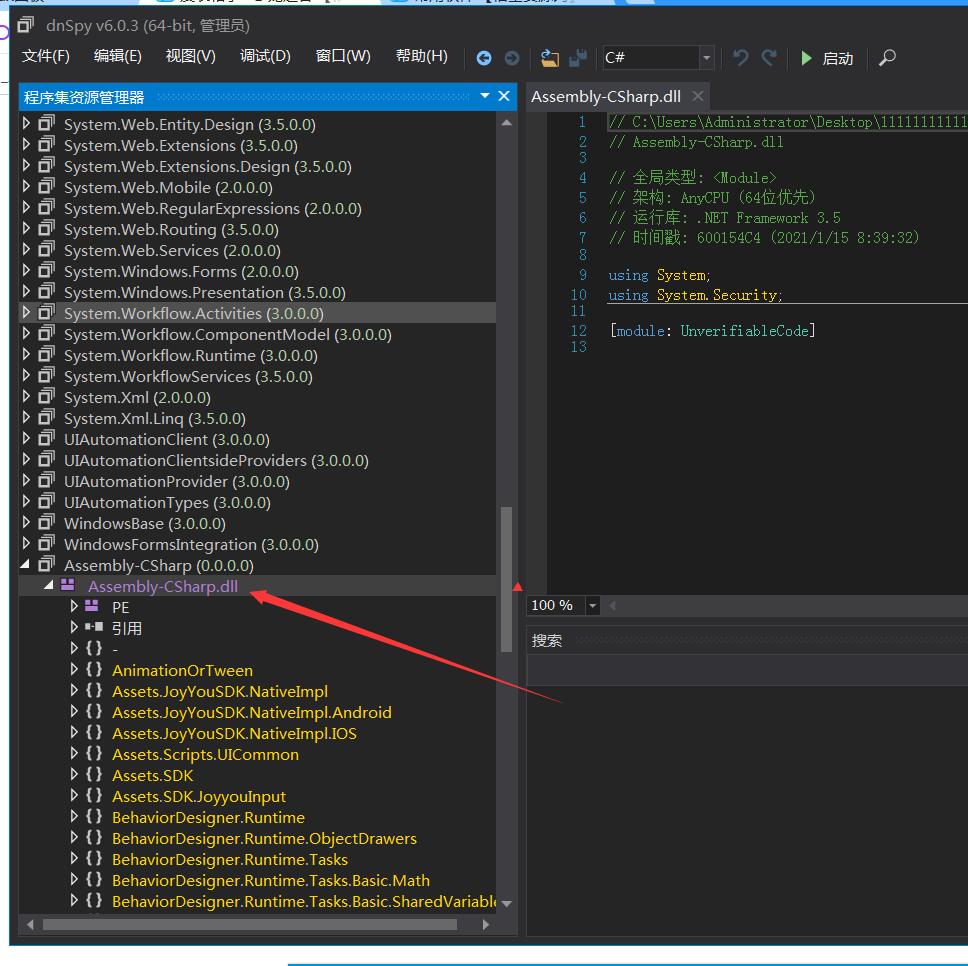Viewport: 968px width, 966px height.
Task: Open search with the magnifier icon
Action: [887, 58]
